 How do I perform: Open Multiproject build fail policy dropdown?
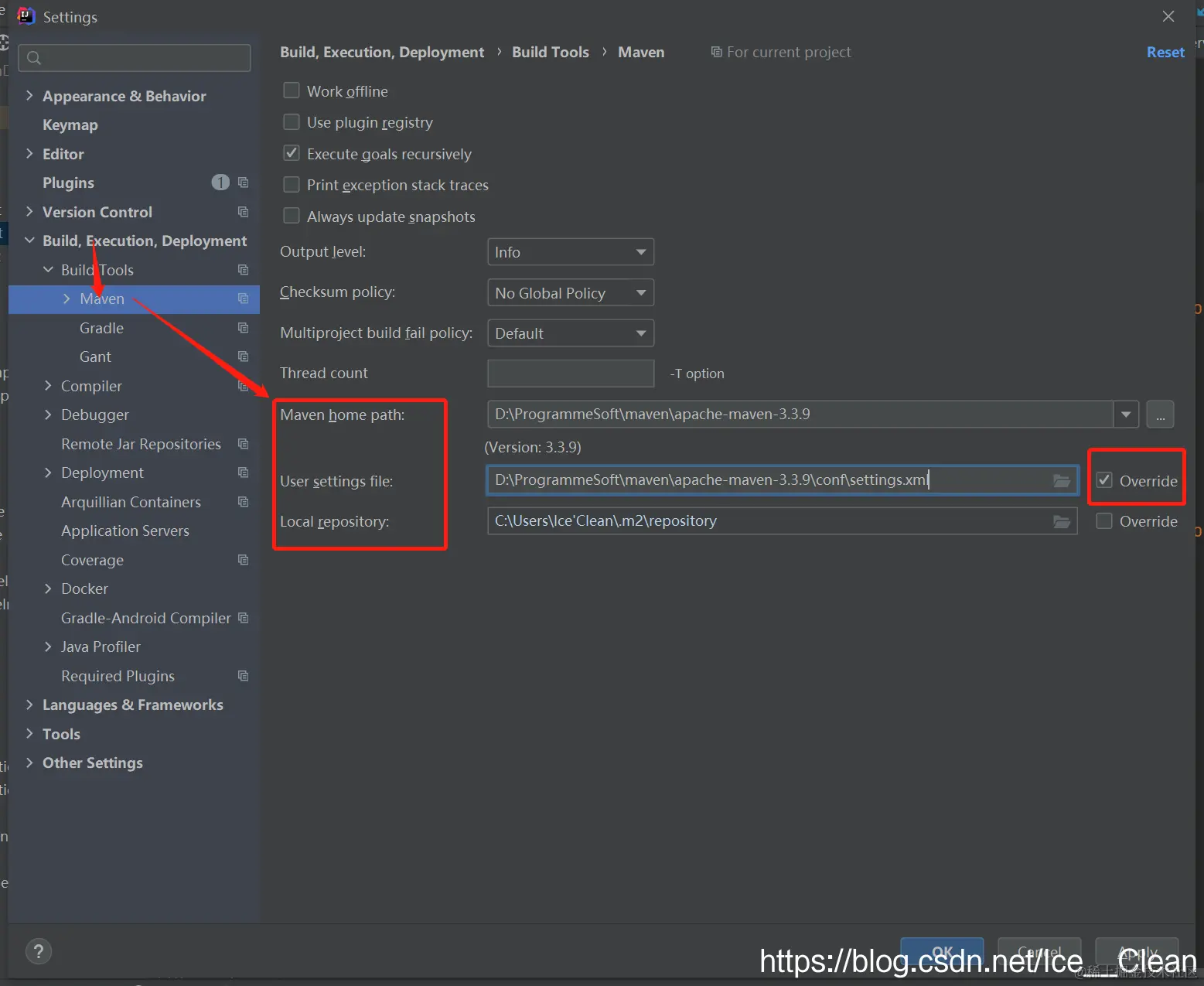click(x=571, y=333)
